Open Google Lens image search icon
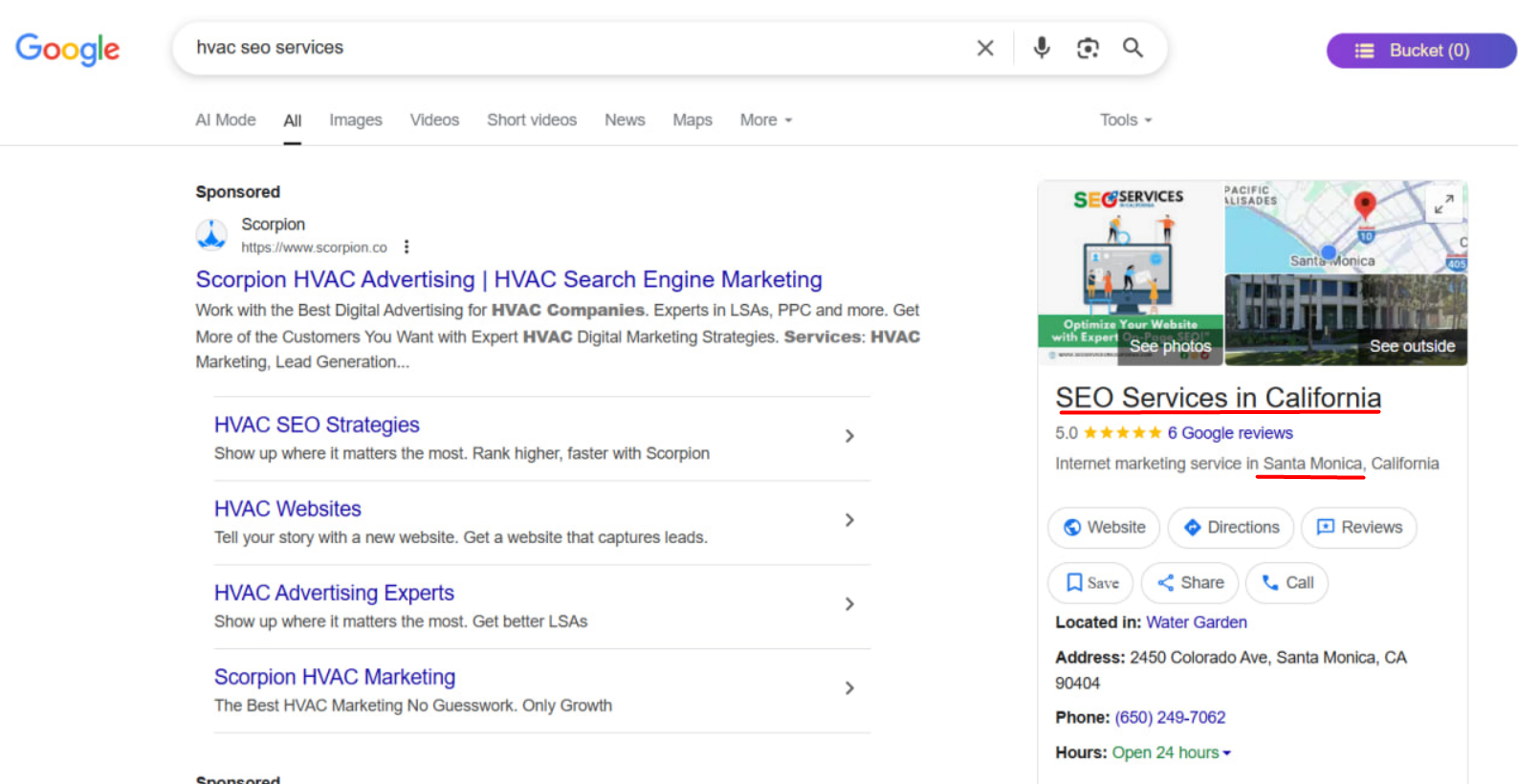 pos(1088,48)
